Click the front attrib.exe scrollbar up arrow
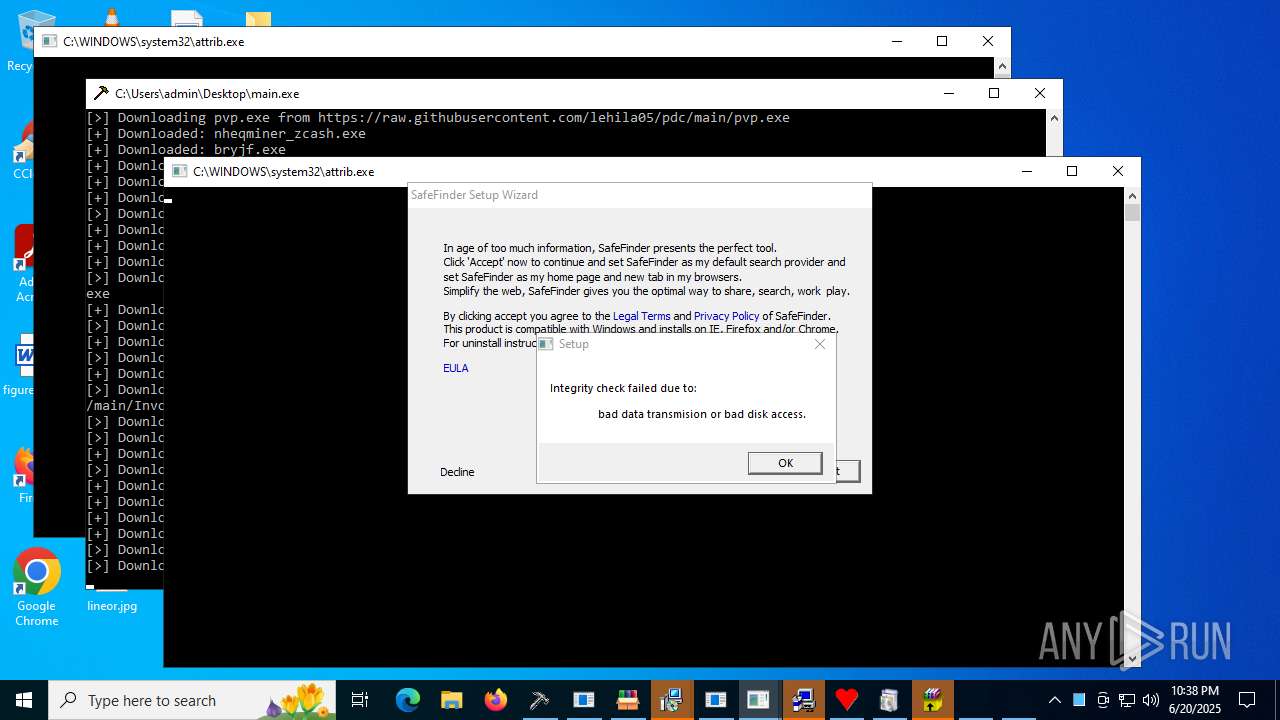The height and width of the screenshot is (720, 1280). pyautogui.click(x=1132, y=195)
